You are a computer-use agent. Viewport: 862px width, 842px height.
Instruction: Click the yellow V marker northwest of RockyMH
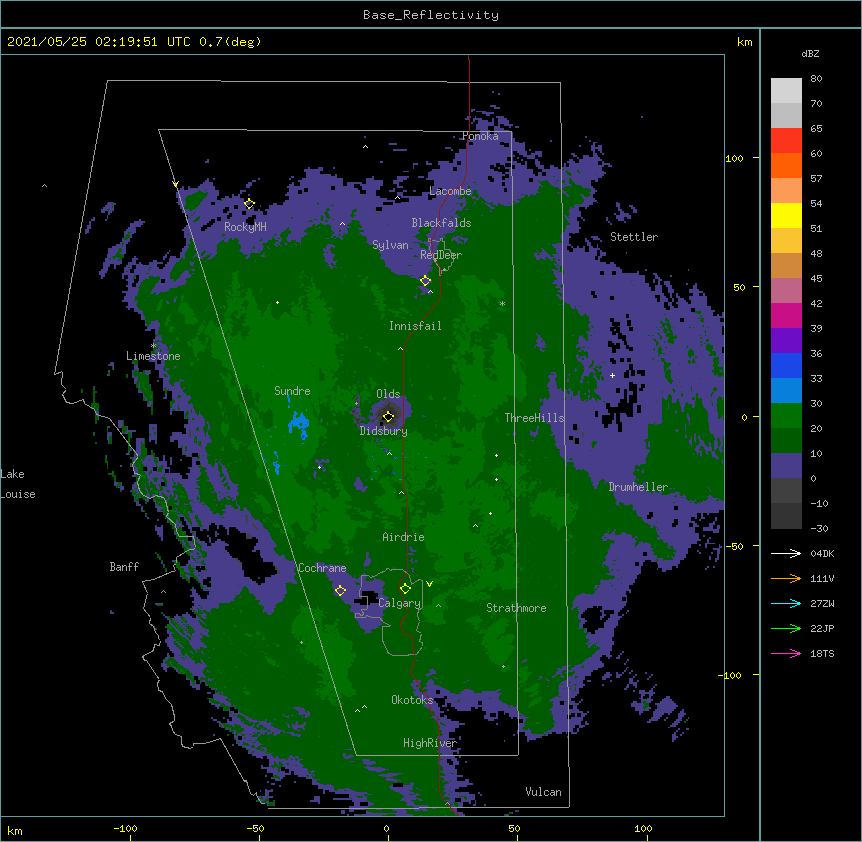(175, 184)
